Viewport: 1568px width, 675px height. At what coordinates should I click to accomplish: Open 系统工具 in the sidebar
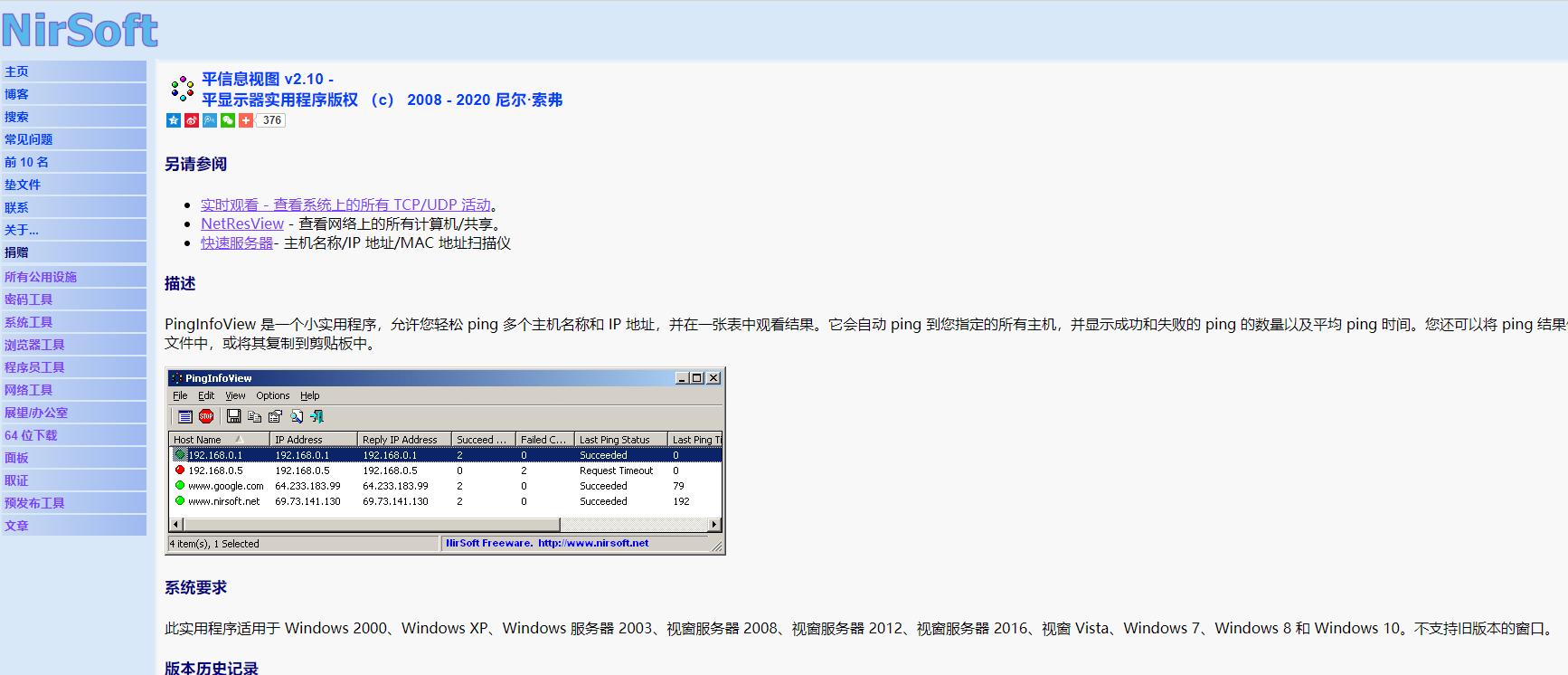73,322
